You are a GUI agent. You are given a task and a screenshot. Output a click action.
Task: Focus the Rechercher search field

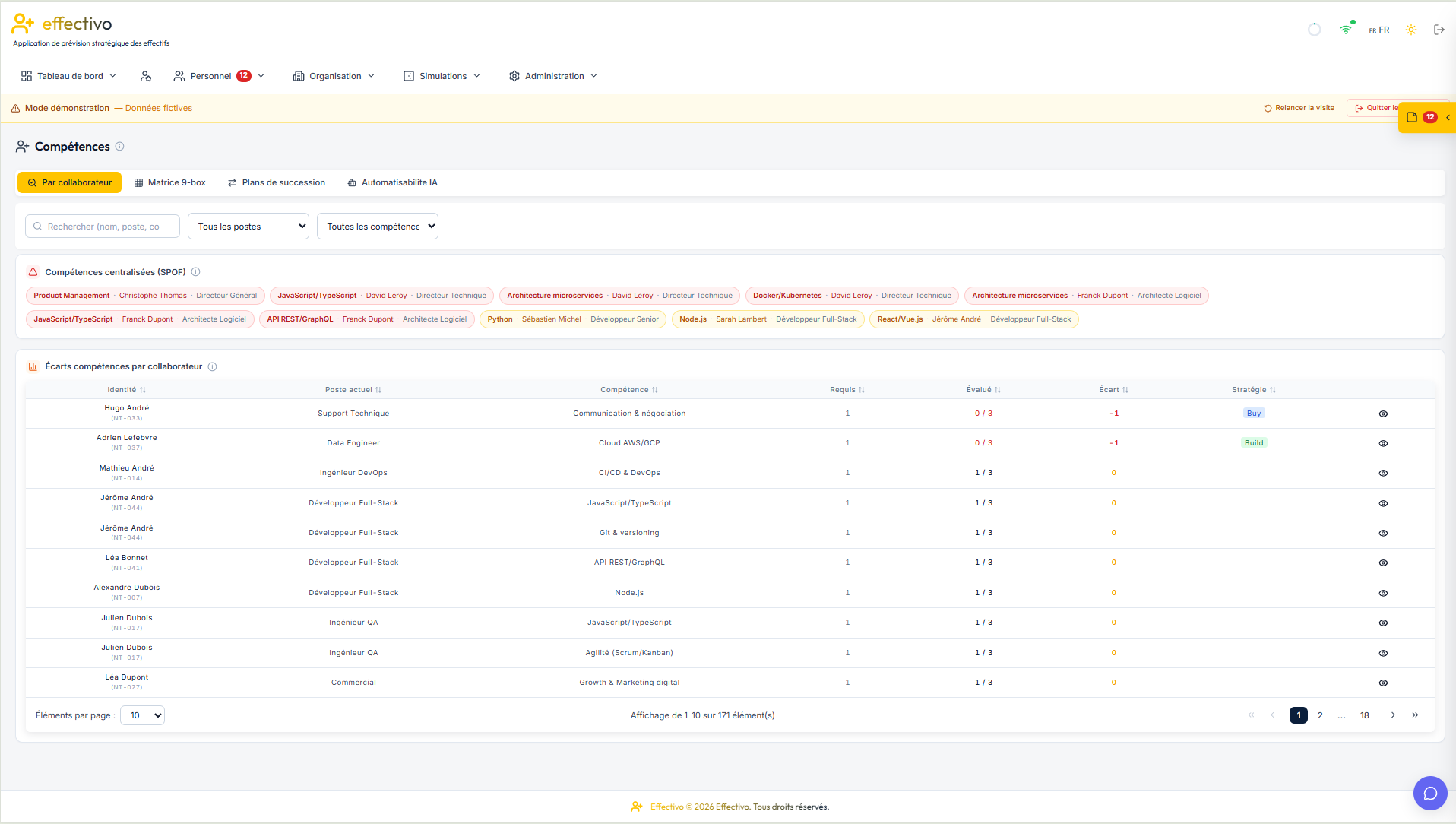(x=103, y=227)
